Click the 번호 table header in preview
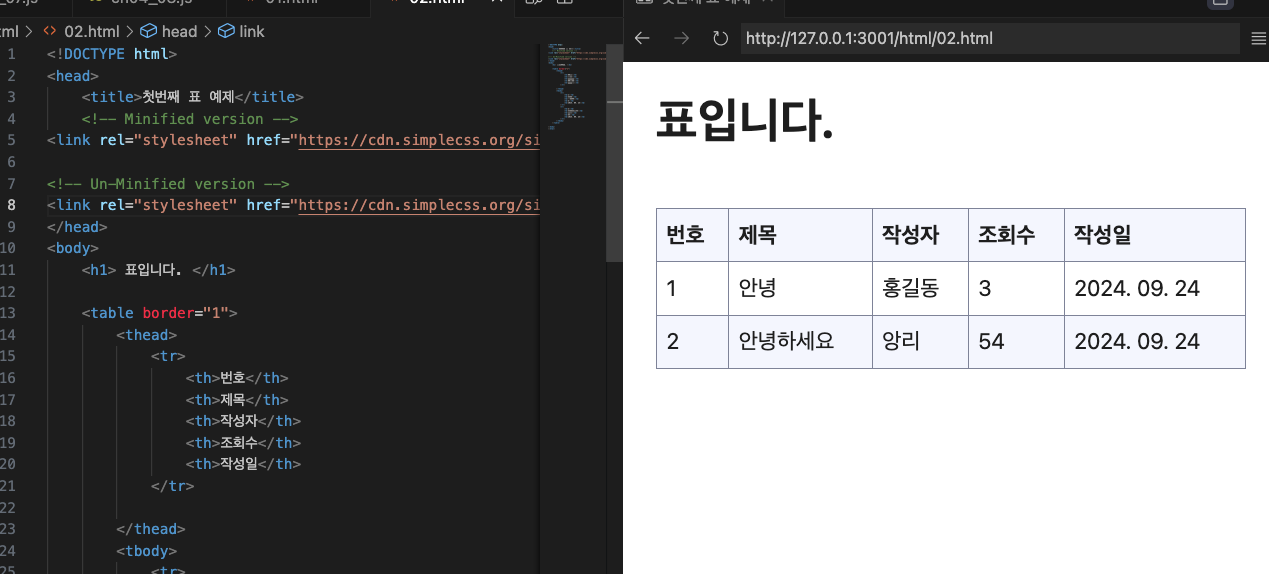Viewport: 1269px width, 574px height. click(x=692, y=235)
